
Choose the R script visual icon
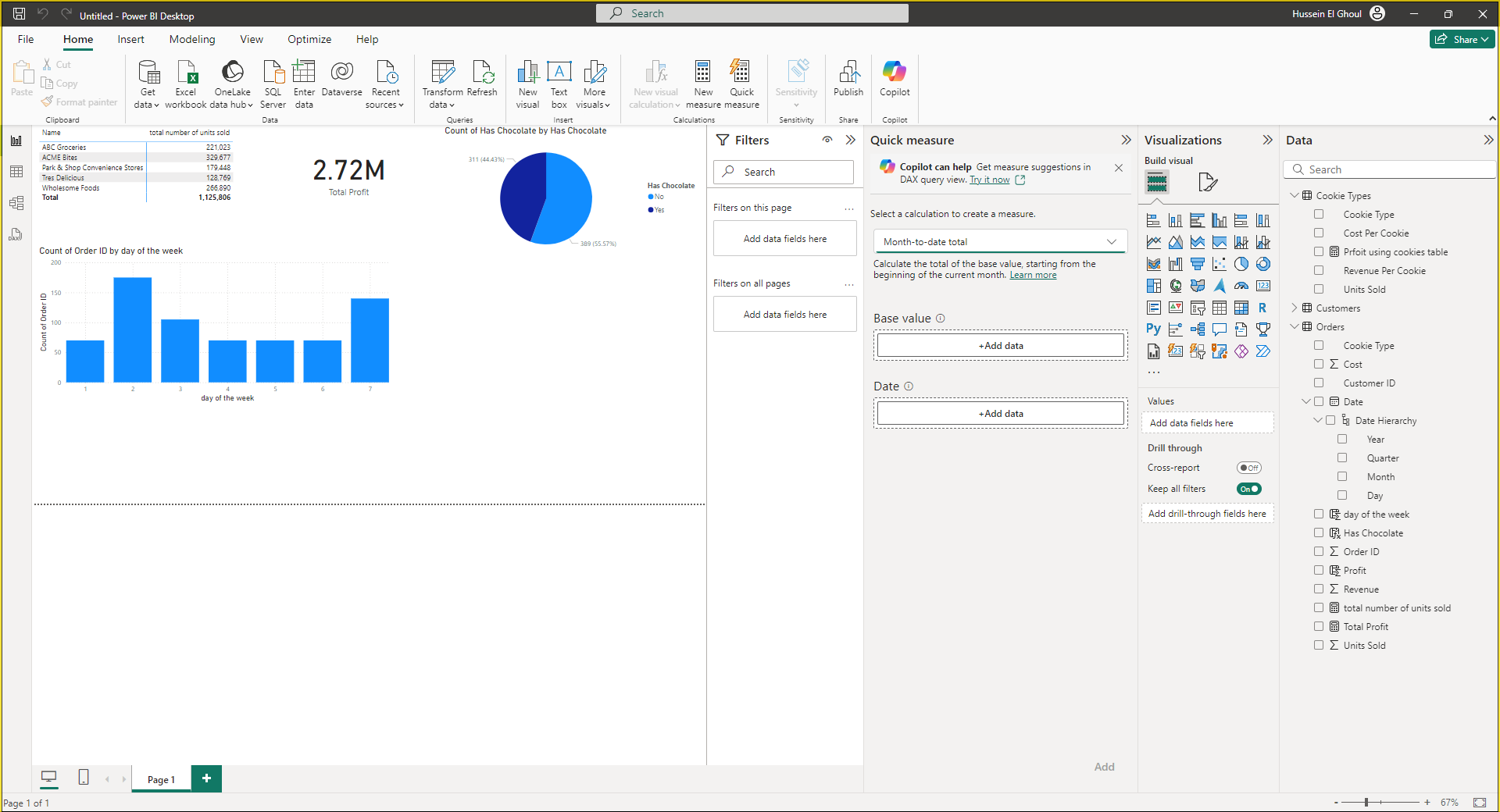click(x=1263, y=308)
